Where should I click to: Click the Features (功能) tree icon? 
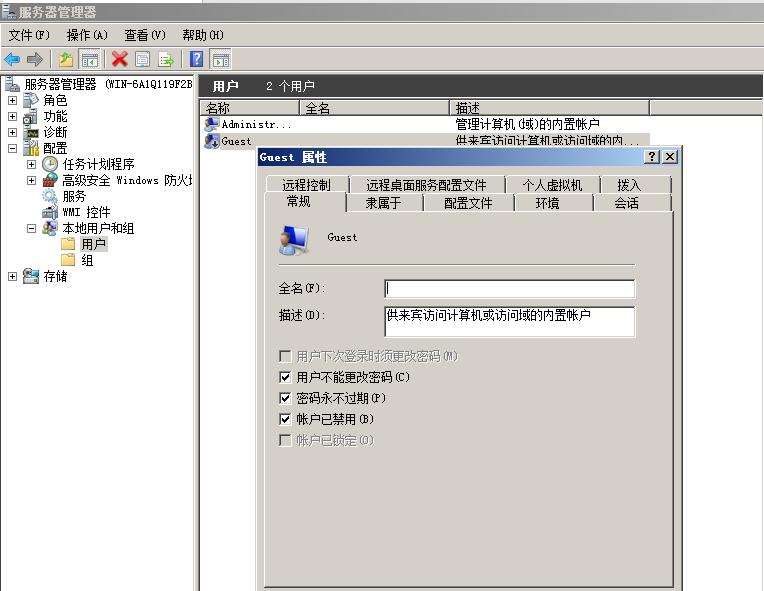click(x=31, y=116)
